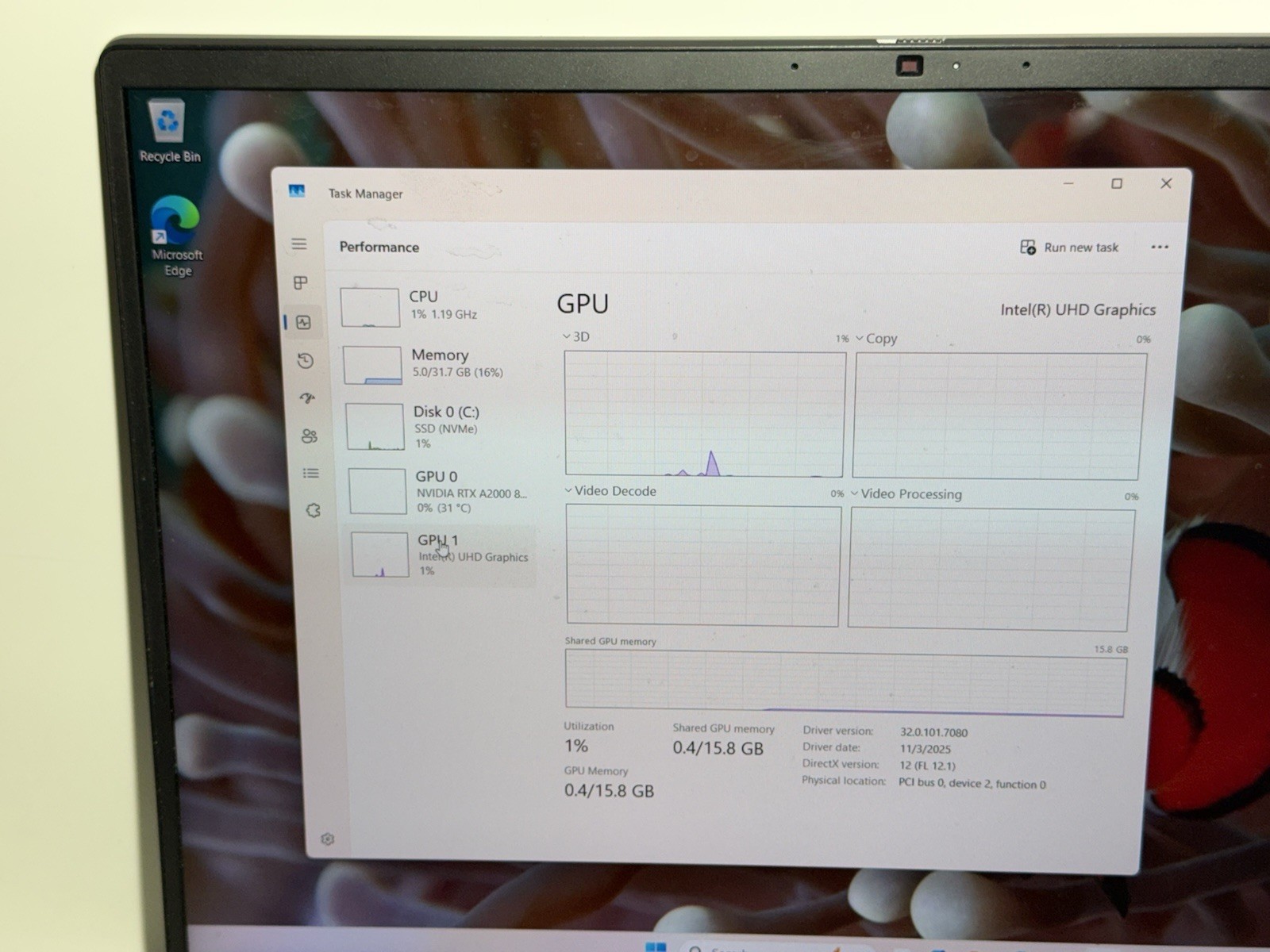
Task: Click the Shared GPU memory 0.4/15.8 GB value
Action: tap(718, 748)
